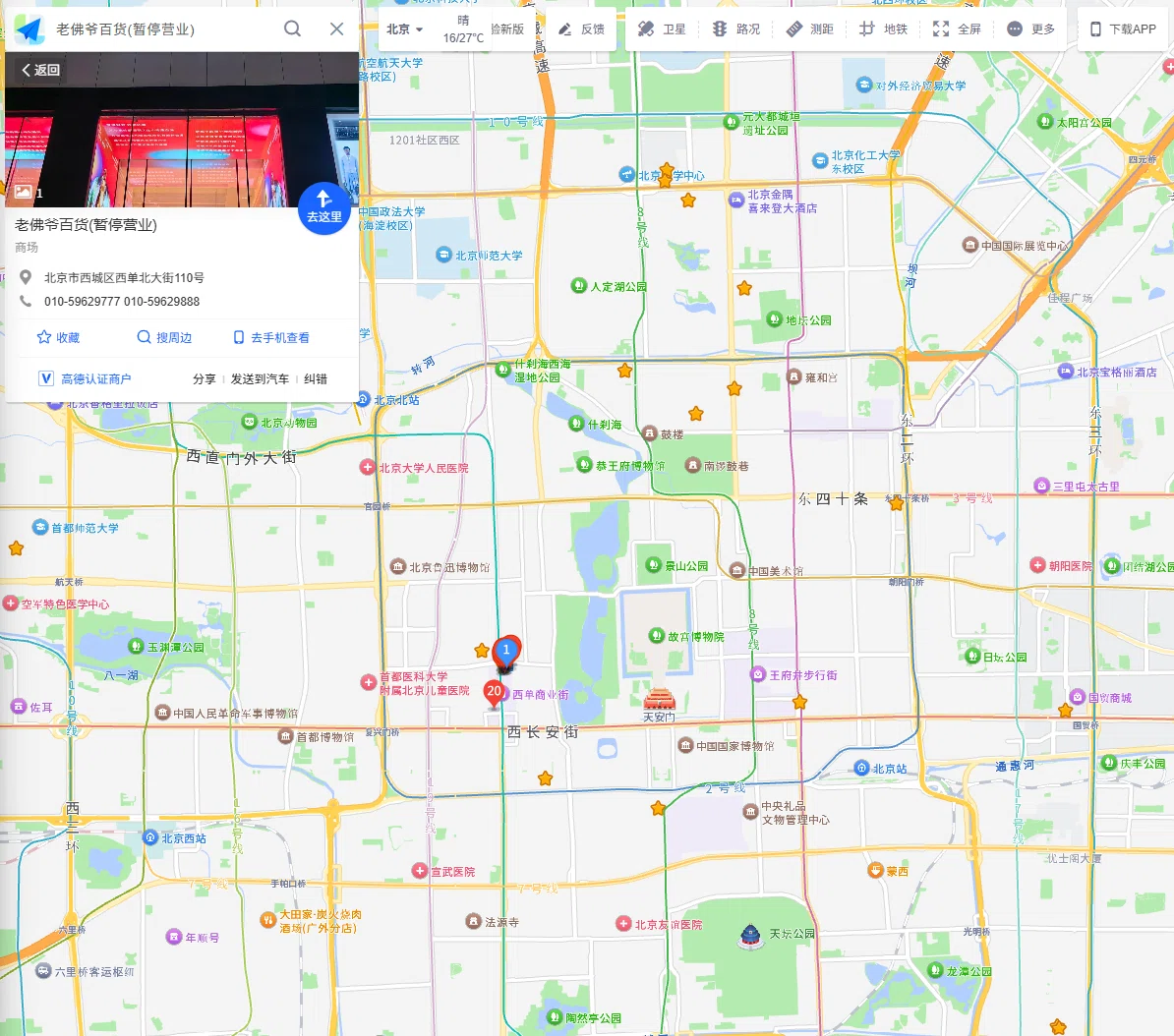Click the 北京北站 station icon
Viewport: 1174px width, 1036px height.
point(364,400)
